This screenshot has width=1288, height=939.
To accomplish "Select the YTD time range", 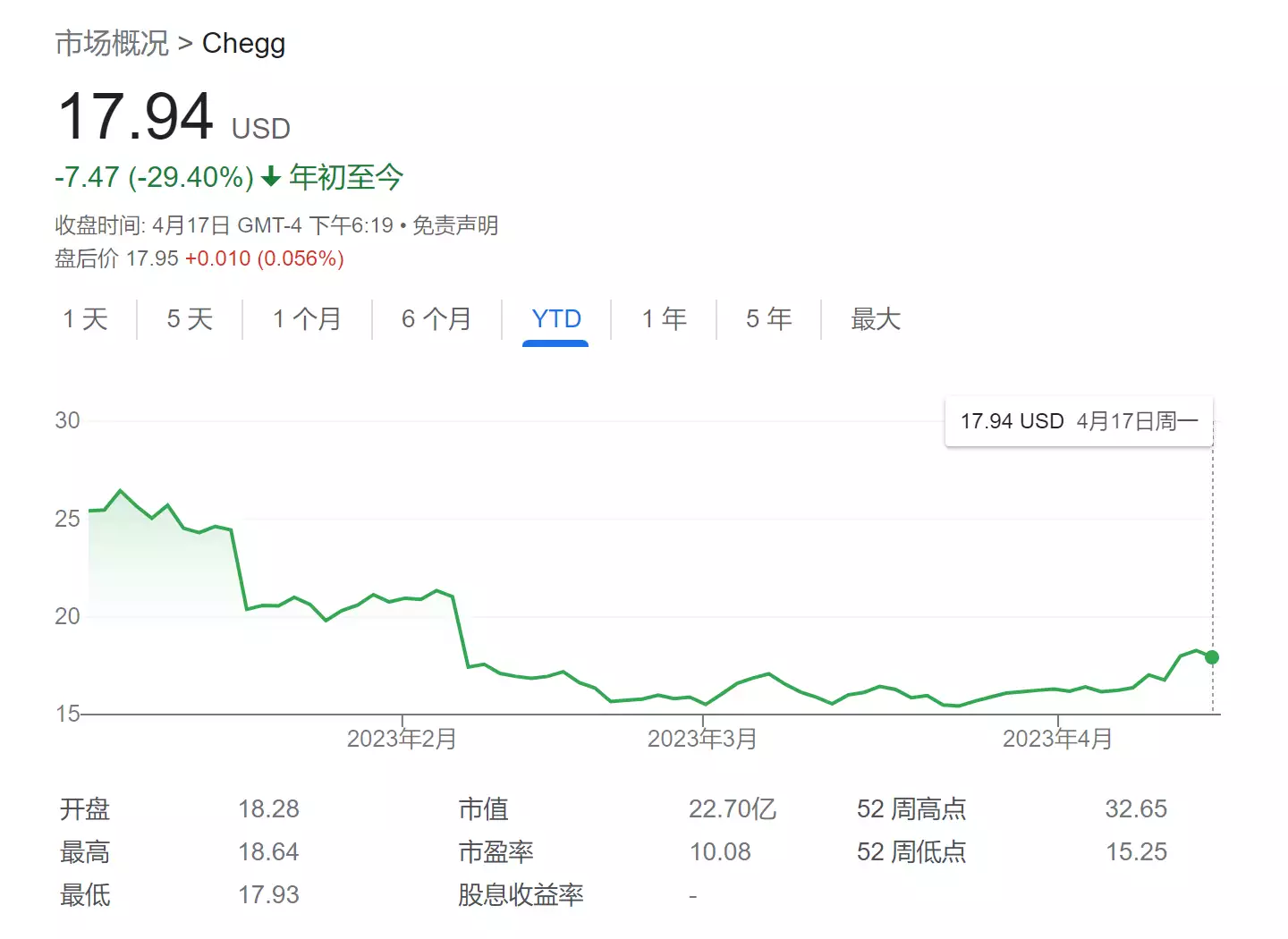I will click(555, 319).
